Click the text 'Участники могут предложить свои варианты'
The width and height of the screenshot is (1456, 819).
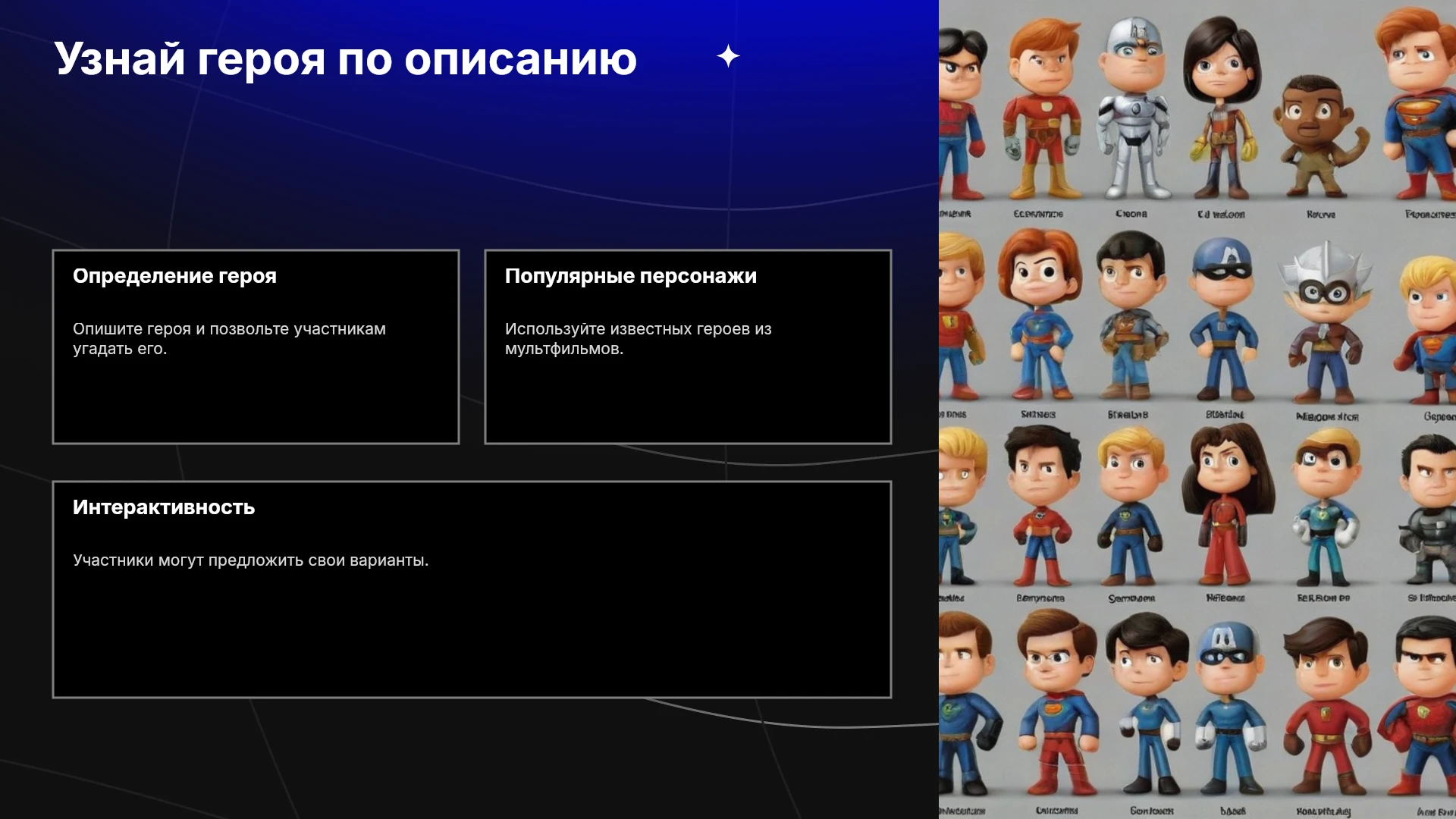[250, 560]
